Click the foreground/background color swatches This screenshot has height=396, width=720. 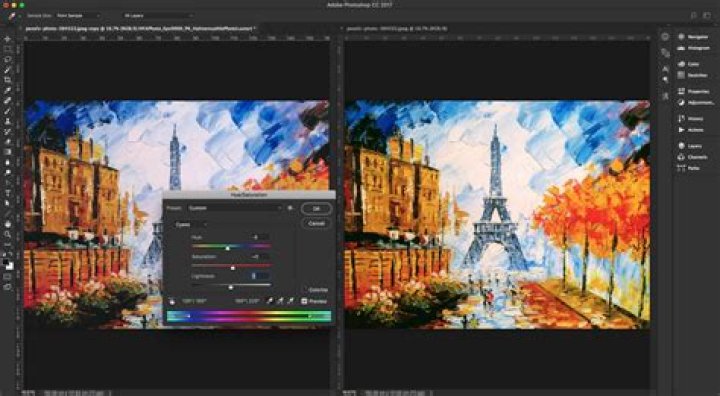[8, 264]
